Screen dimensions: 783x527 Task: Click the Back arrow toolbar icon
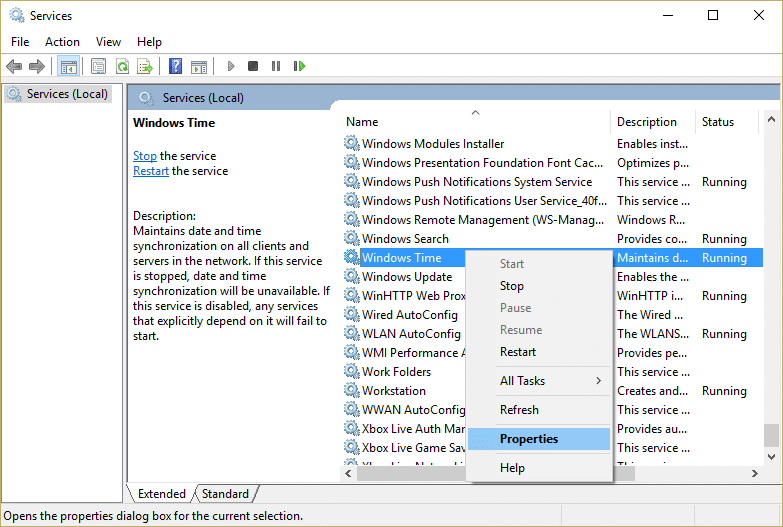(x=14, y=66)
